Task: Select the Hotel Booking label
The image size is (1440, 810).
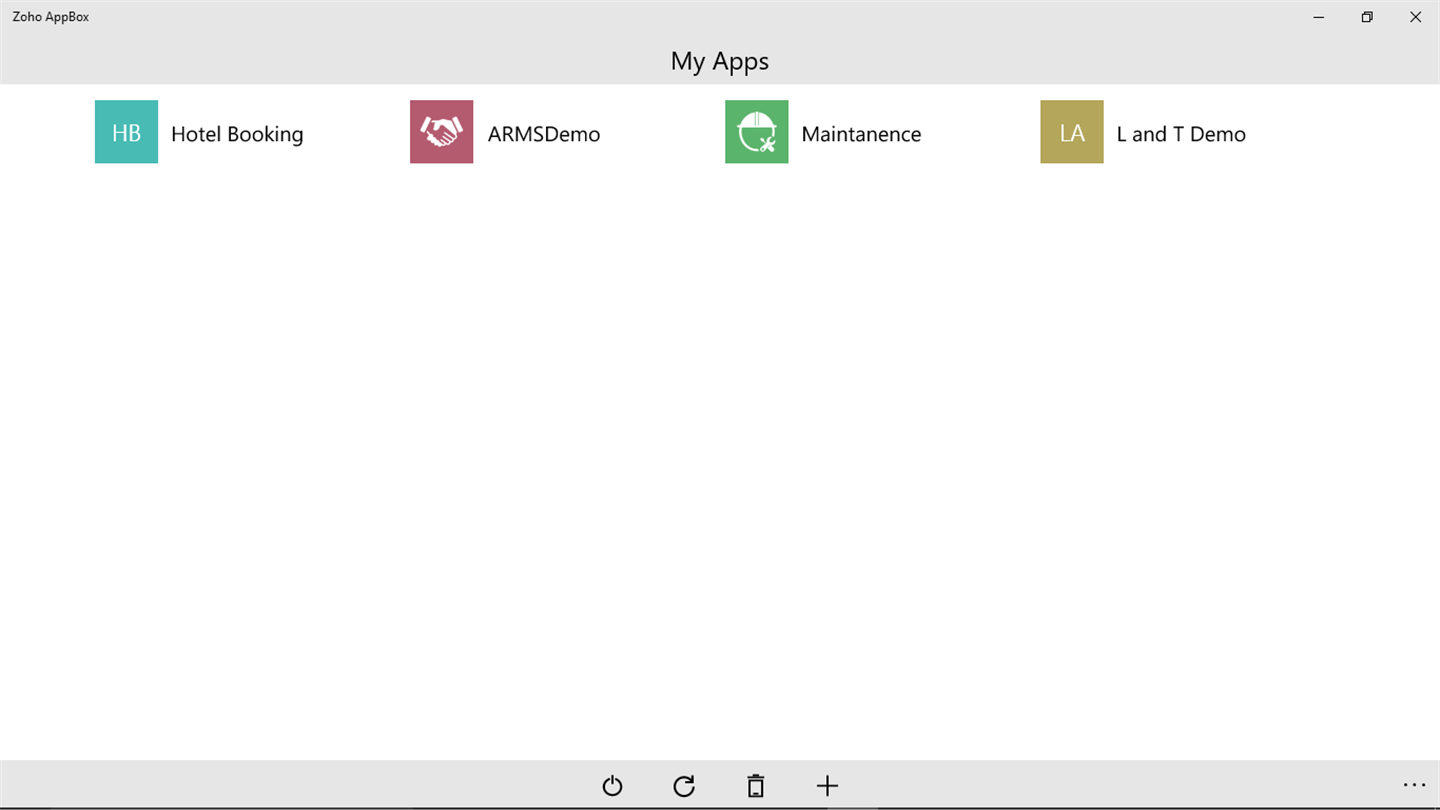Action: click(237, 134)
